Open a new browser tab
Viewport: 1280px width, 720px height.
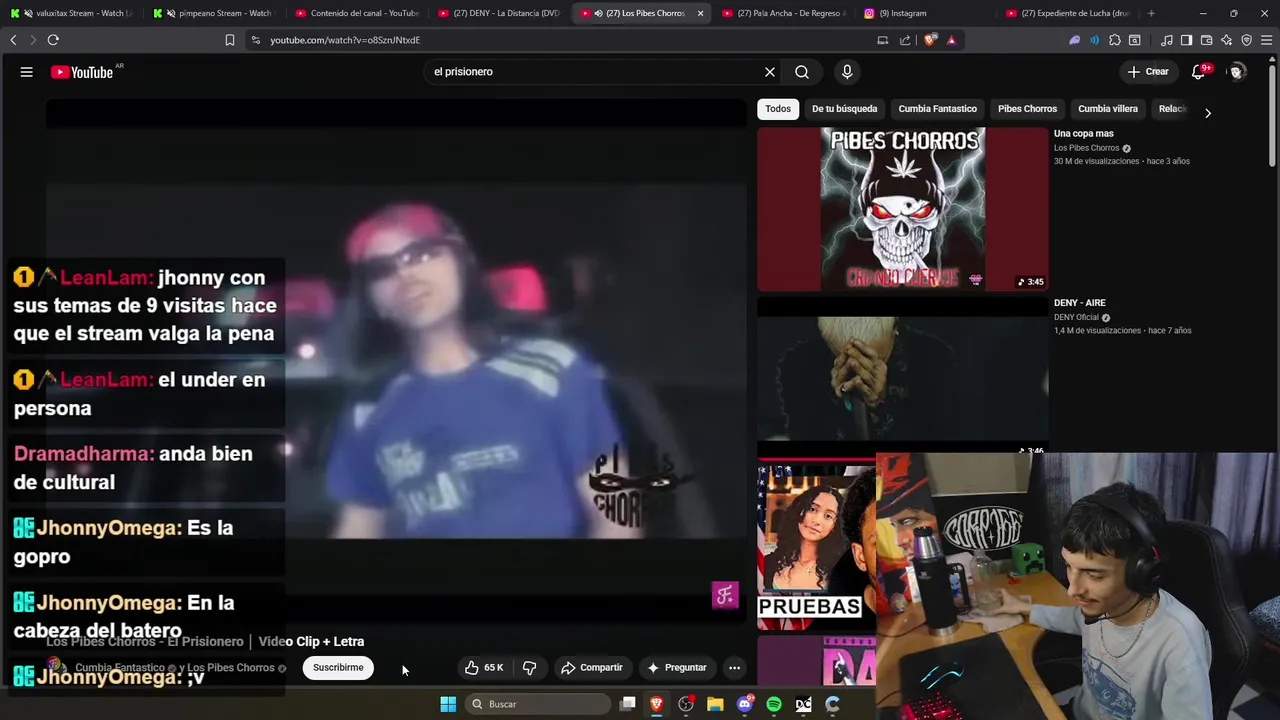tap(1151, 13)
